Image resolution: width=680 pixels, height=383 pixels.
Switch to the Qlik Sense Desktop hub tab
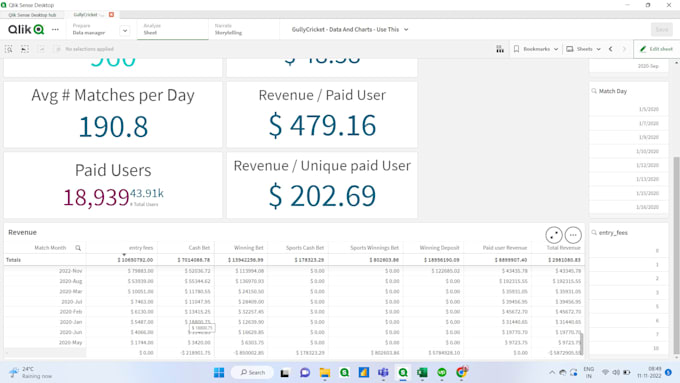point(32,15)
